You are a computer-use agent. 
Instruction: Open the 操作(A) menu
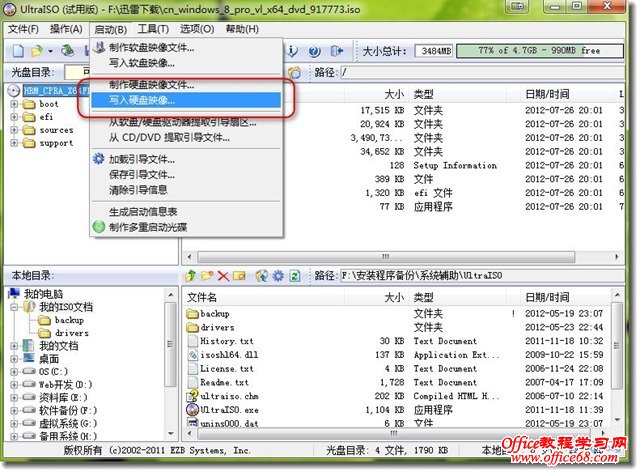pos(66,29)
